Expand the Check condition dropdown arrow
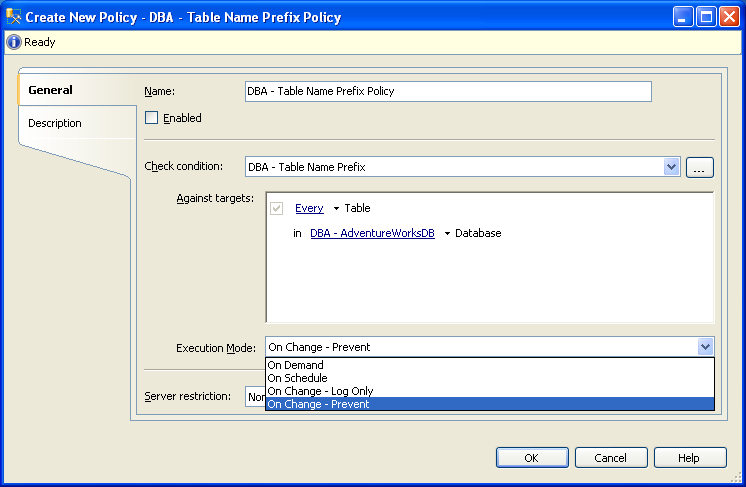Viewport: 746px width, 487px height. tap(672, 167)
